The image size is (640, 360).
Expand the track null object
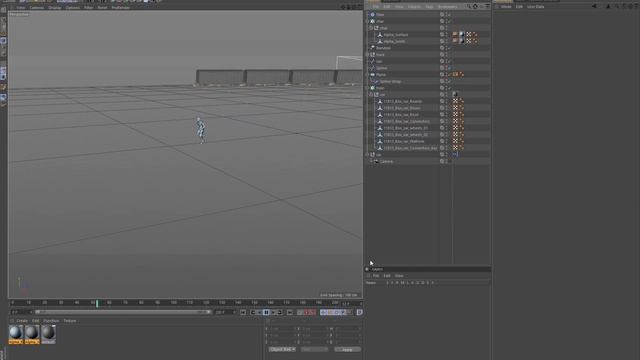coord(367,55)
